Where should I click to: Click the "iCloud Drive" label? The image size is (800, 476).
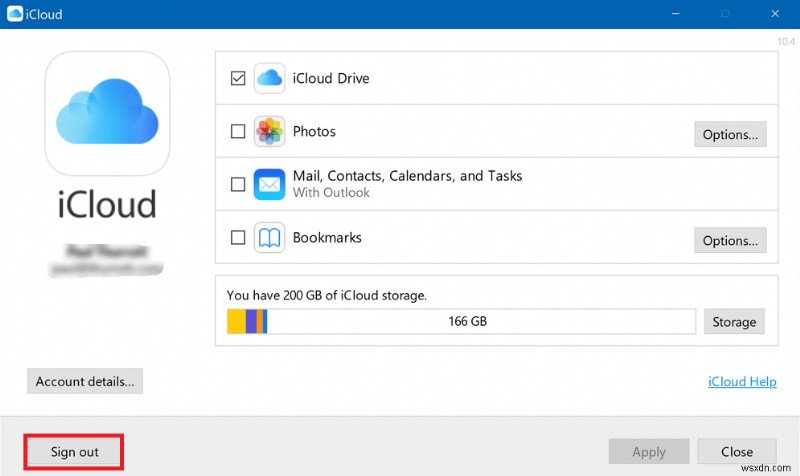coord(331,78)
